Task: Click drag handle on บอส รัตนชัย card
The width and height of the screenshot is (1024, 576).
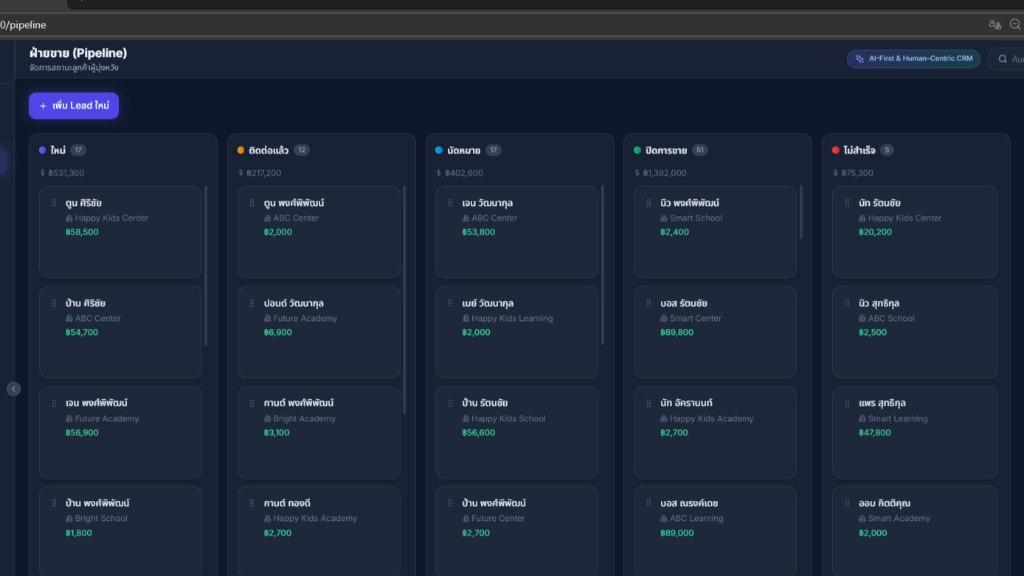Action: [649, 303]
